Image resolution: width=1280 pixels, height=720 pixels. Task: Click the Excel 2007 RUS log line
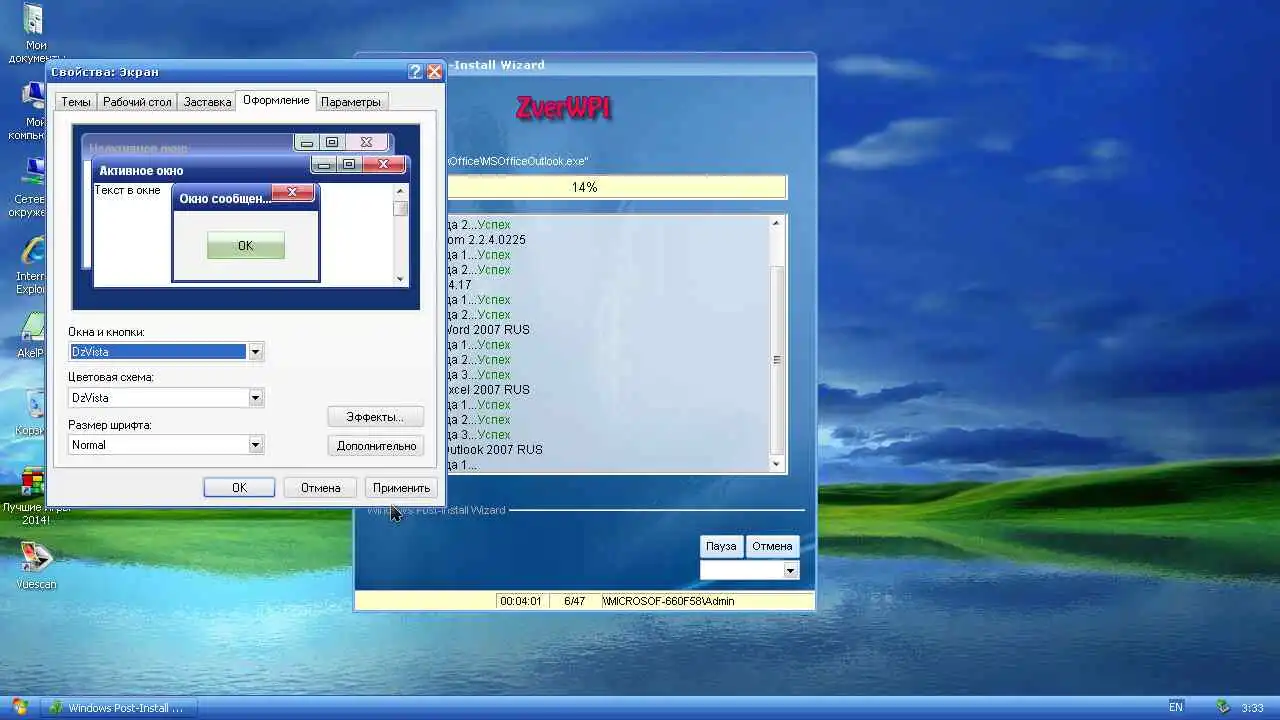[x=490, y=390]
